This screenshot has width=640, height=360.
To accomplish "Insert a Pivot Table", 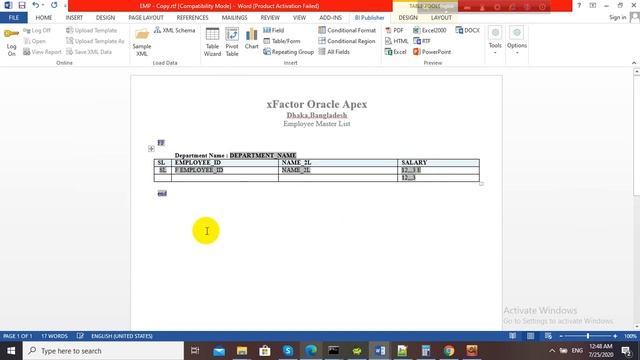I will [232, 42].
